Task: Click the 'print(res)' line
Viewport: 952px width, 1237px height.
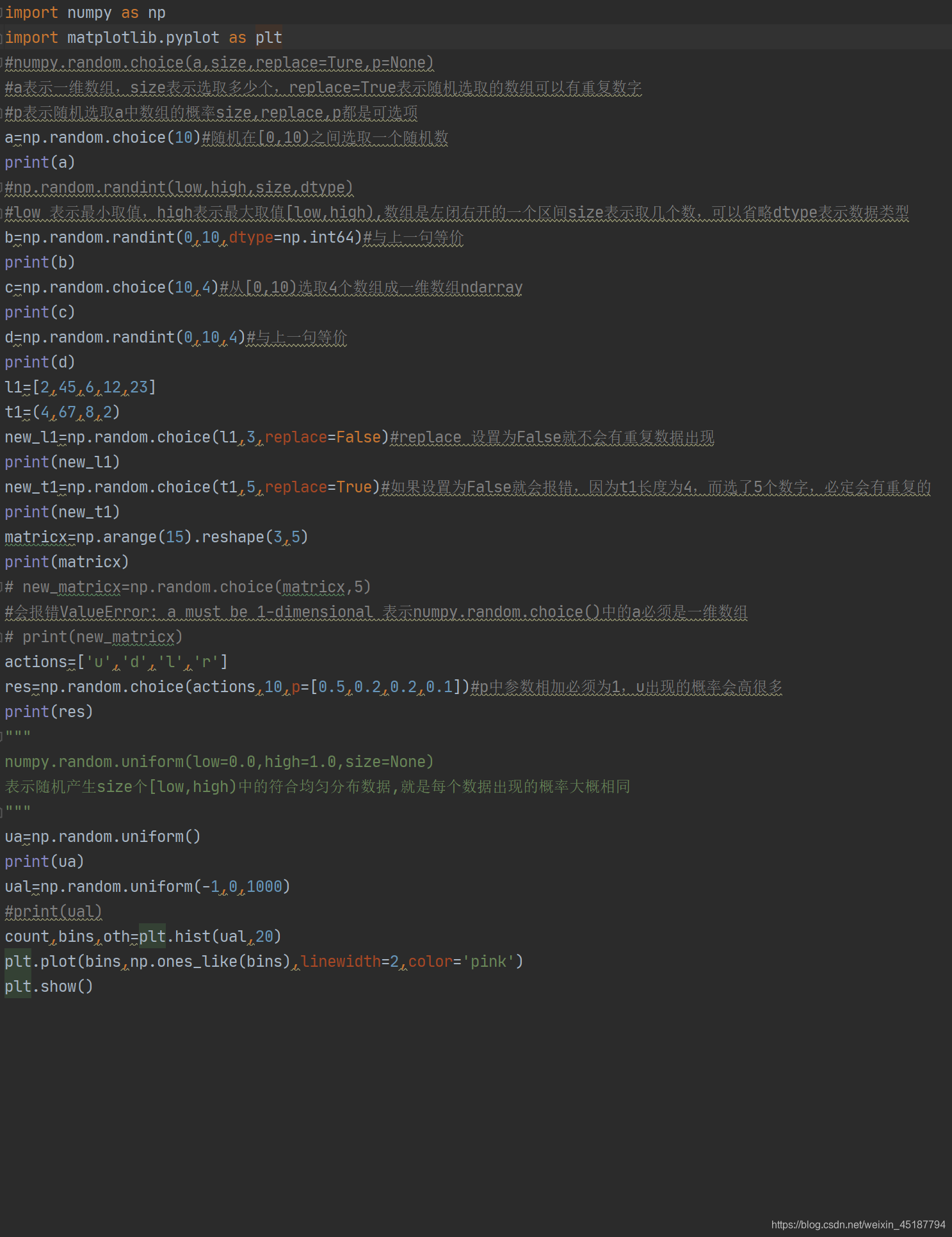Action: pyautogui.click(x=49, y=712)
